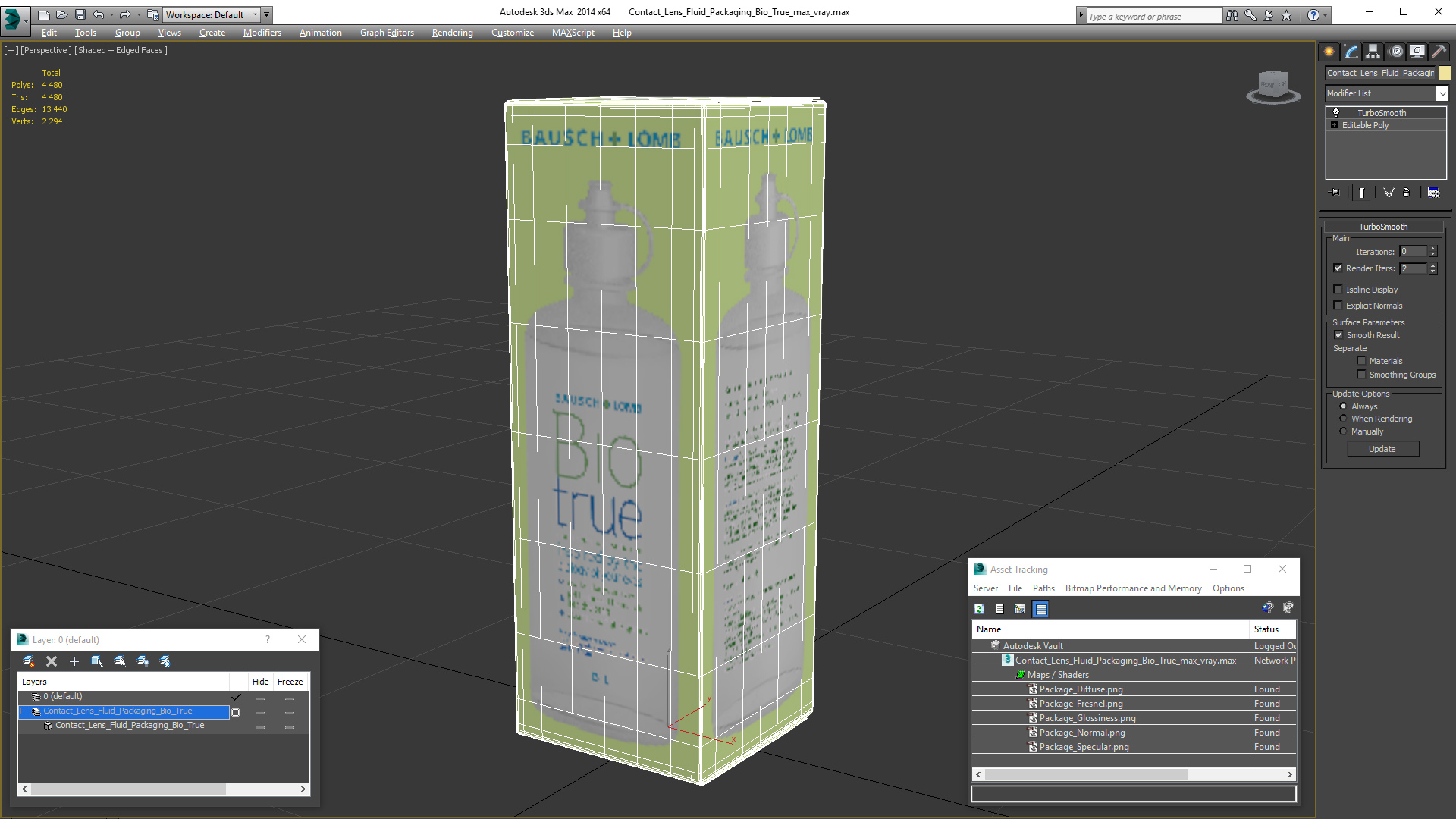Open the Modifier List dropdown
Viewport: 1456px width, 819px height.
[1442, 93]
